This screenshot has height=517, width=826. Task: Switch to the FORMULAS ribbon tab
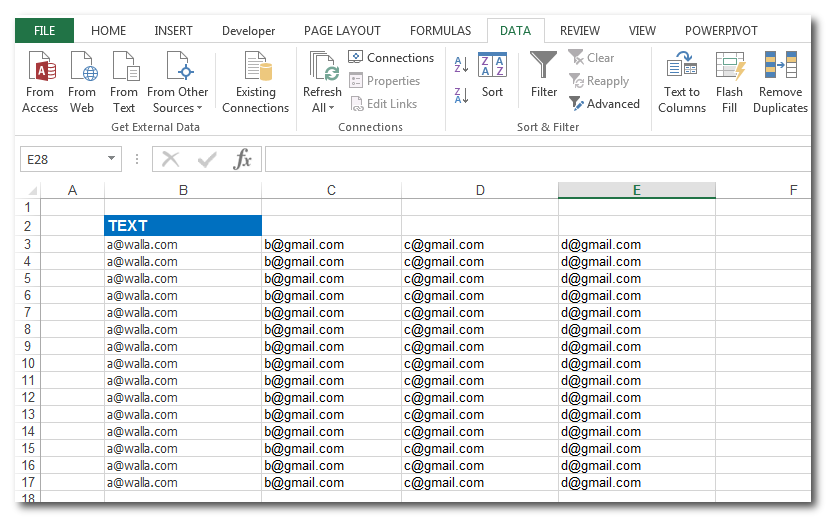click(440, 31)
